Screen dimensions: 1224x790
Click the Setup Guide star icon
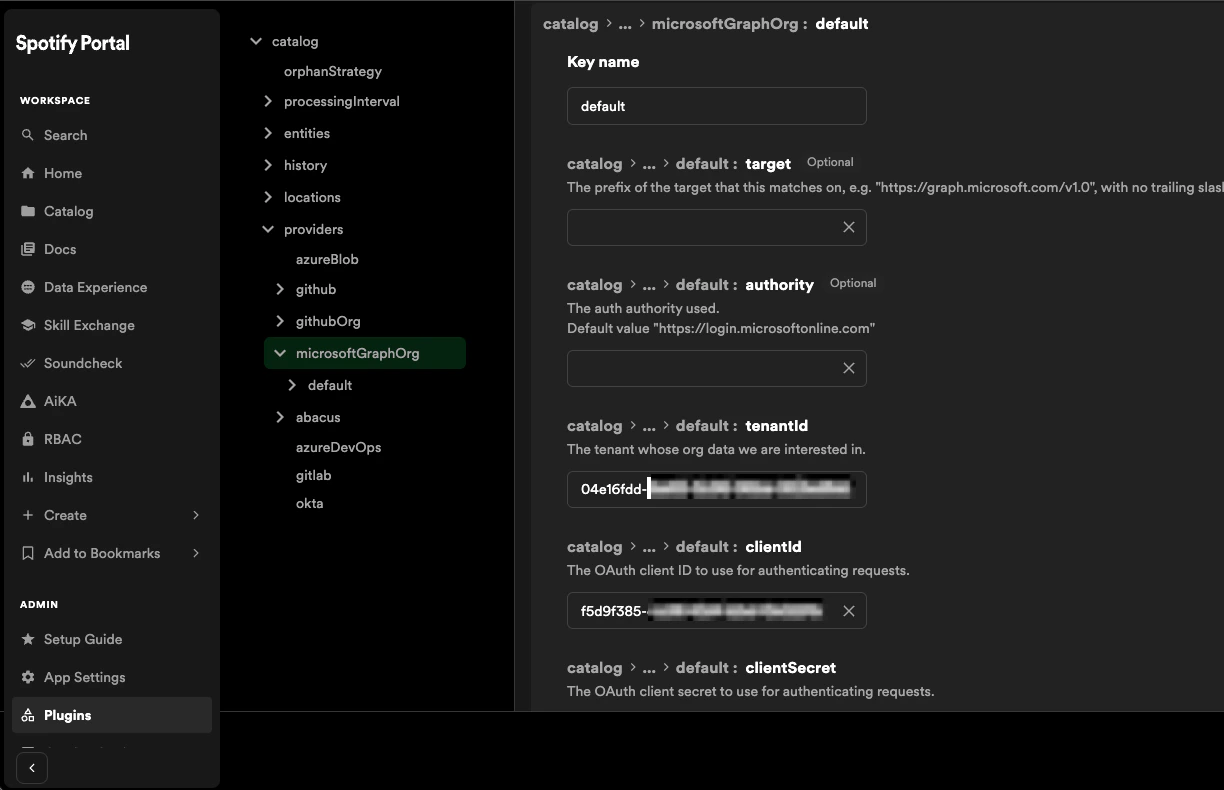pos(28,639)
